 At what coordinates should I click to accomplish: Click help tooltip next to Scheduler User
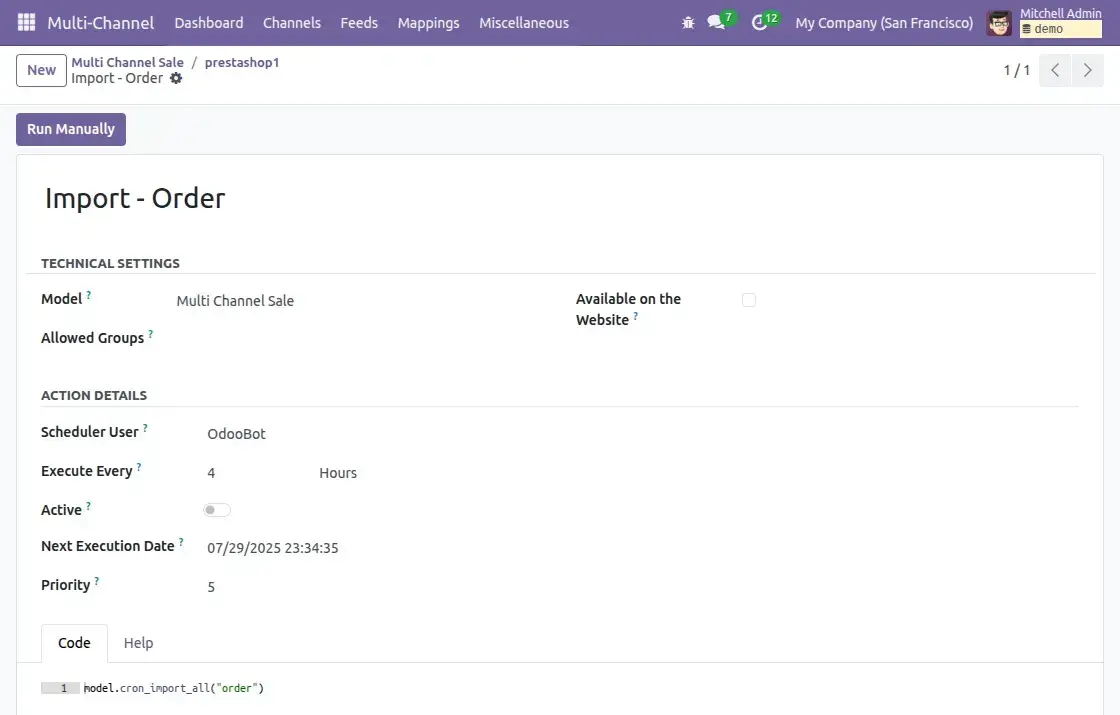coord(145,428)
